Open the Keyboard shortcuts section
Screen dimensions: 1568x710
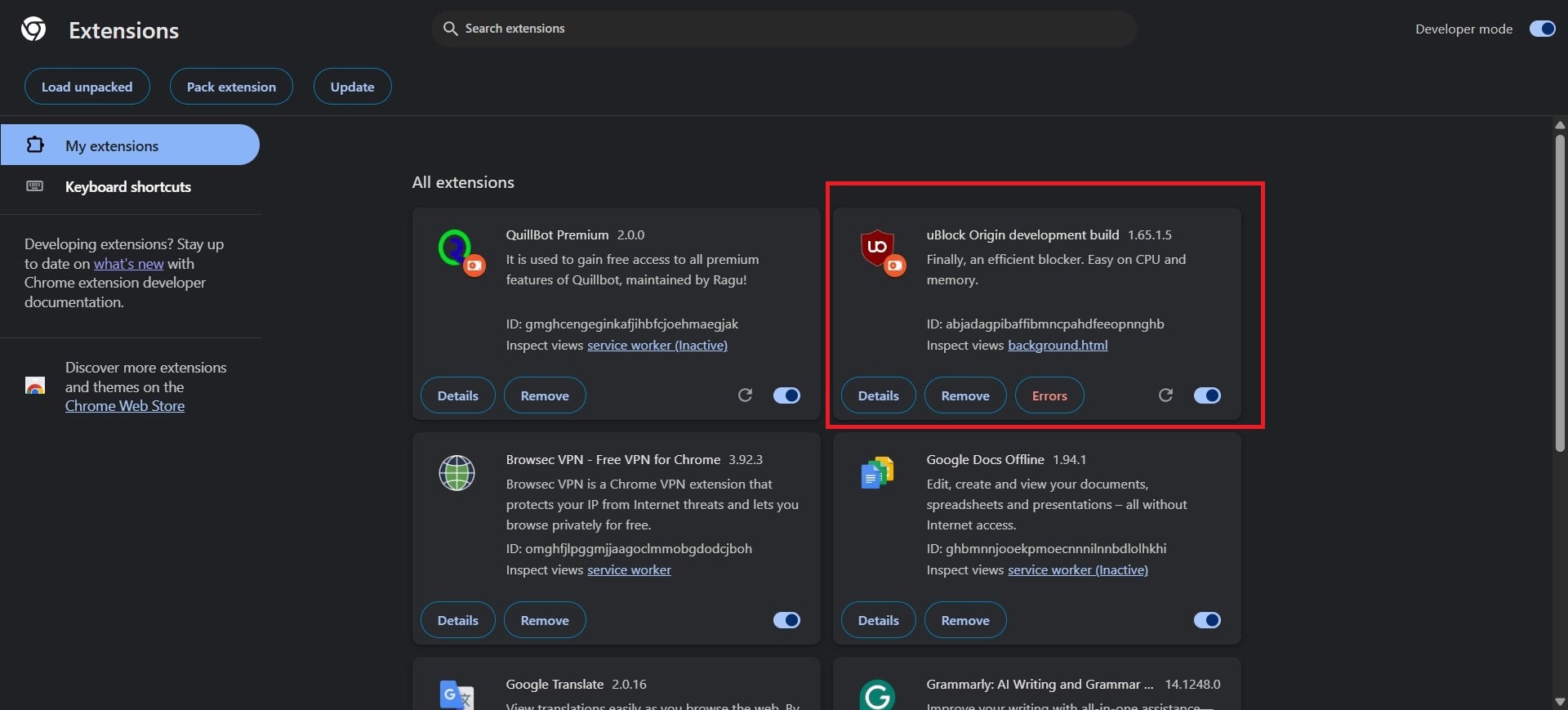pos(130,186)
